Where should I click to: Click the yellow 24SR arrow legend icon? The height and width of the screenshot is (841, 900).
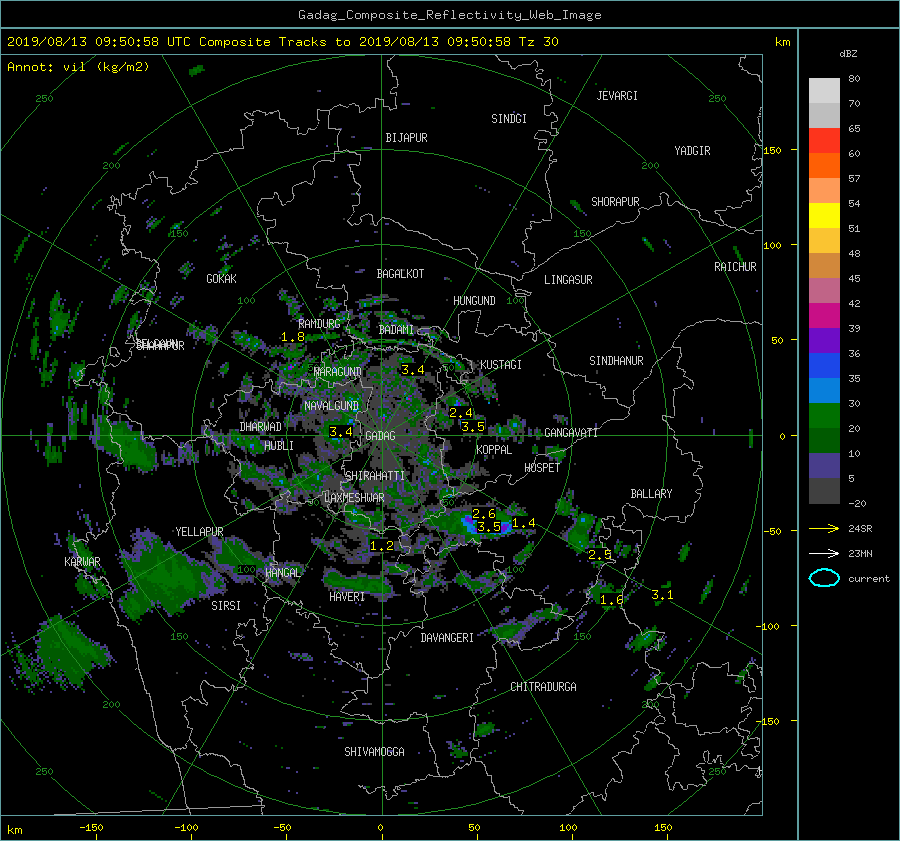tap(824, 528)
